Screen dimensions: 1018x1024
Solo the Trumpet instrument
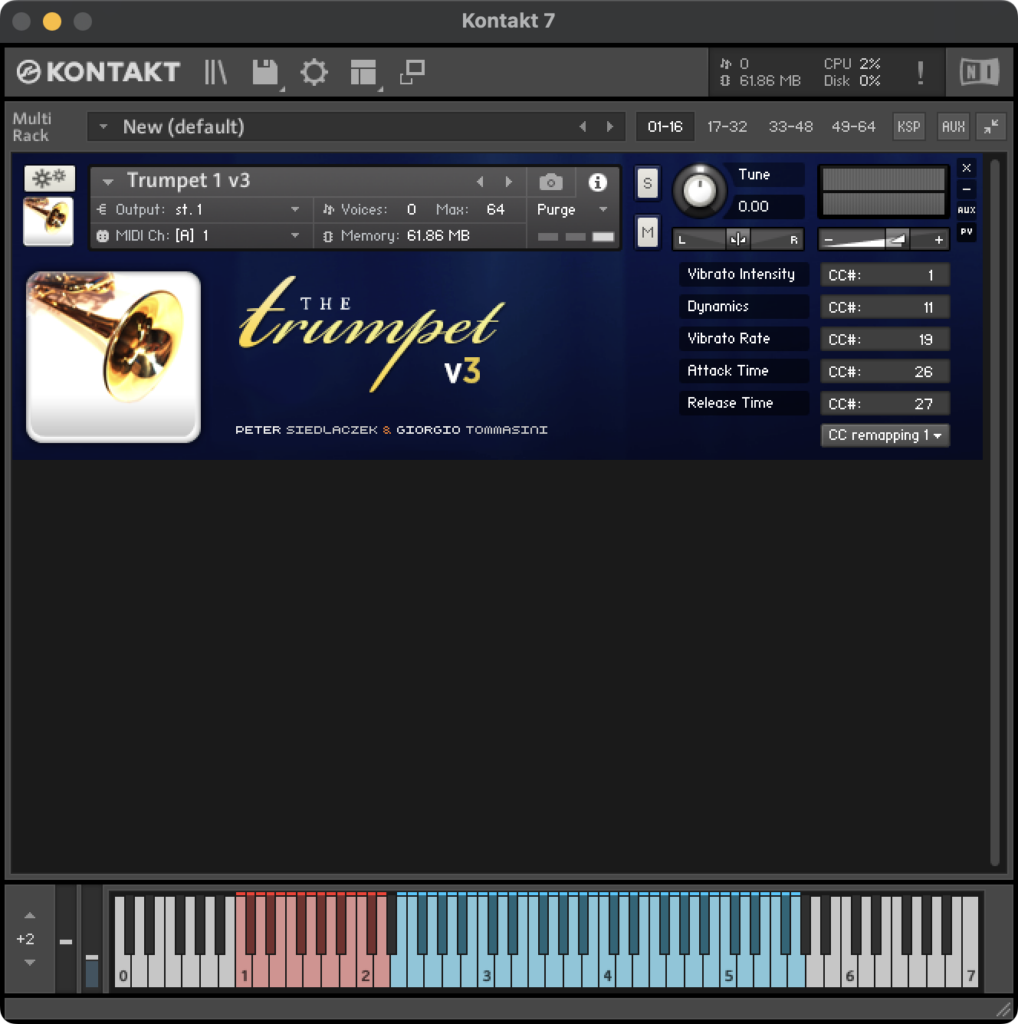pyautogui.click(x=647, y=183)
